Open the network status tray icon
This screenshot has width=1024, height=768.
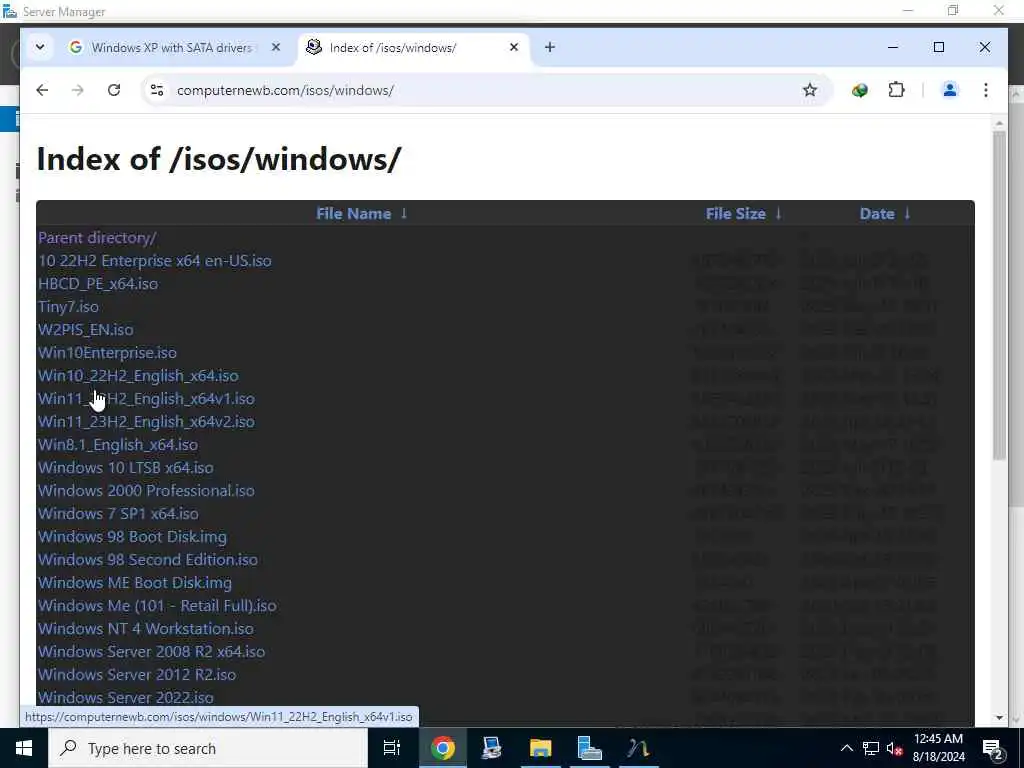[x=871, y=748]
